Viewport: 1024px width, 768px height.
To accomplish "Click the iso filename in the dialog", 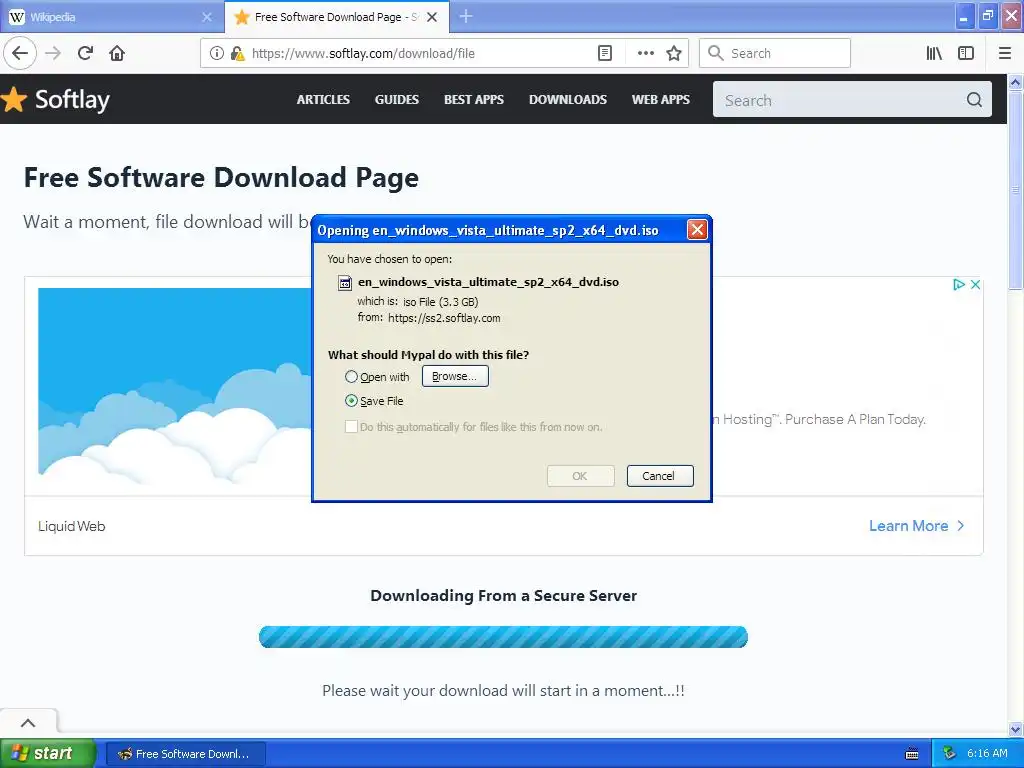I will [x=488, y=282].
